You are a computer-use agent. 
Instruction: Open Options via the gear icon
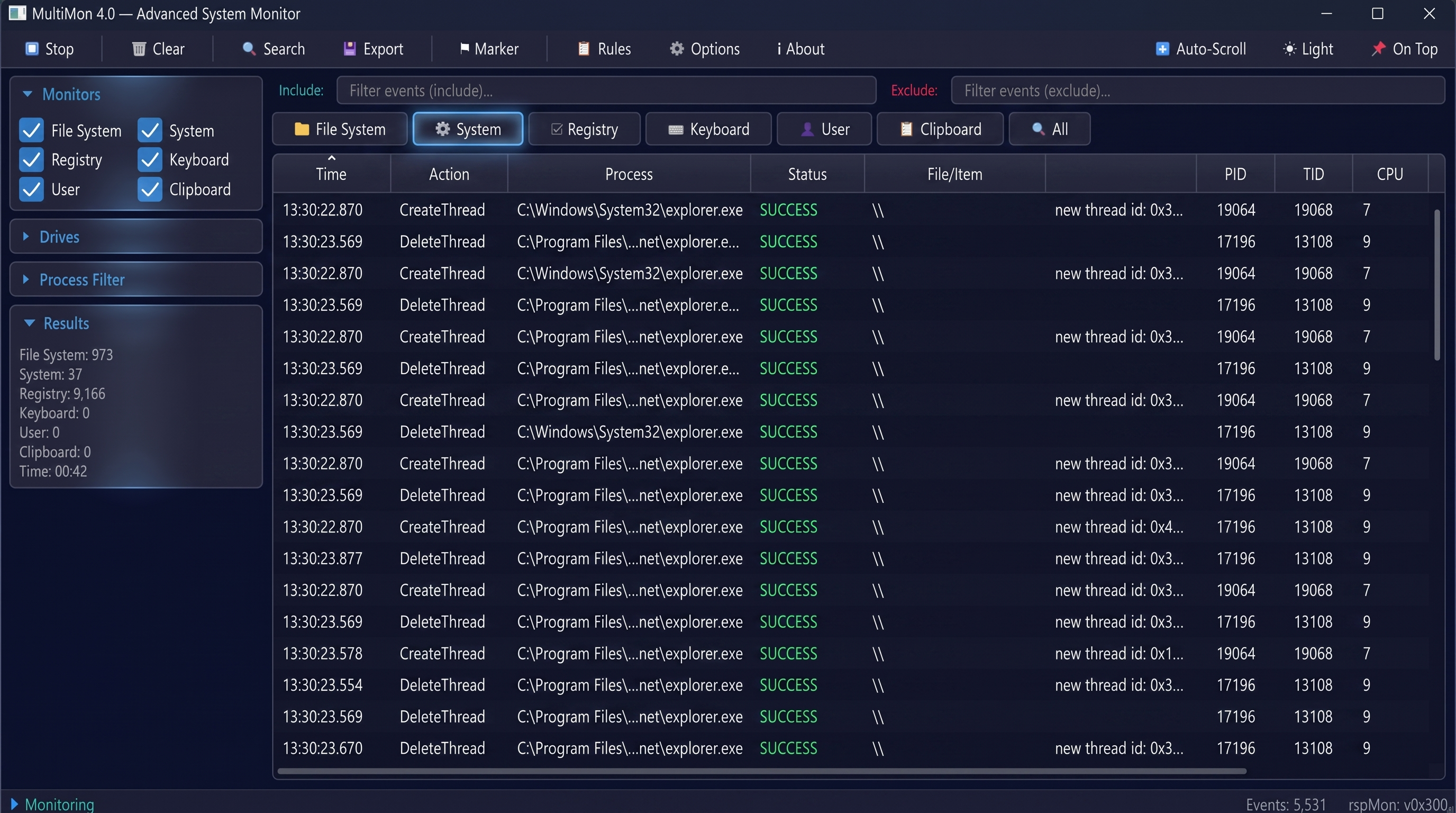(677, 49)
